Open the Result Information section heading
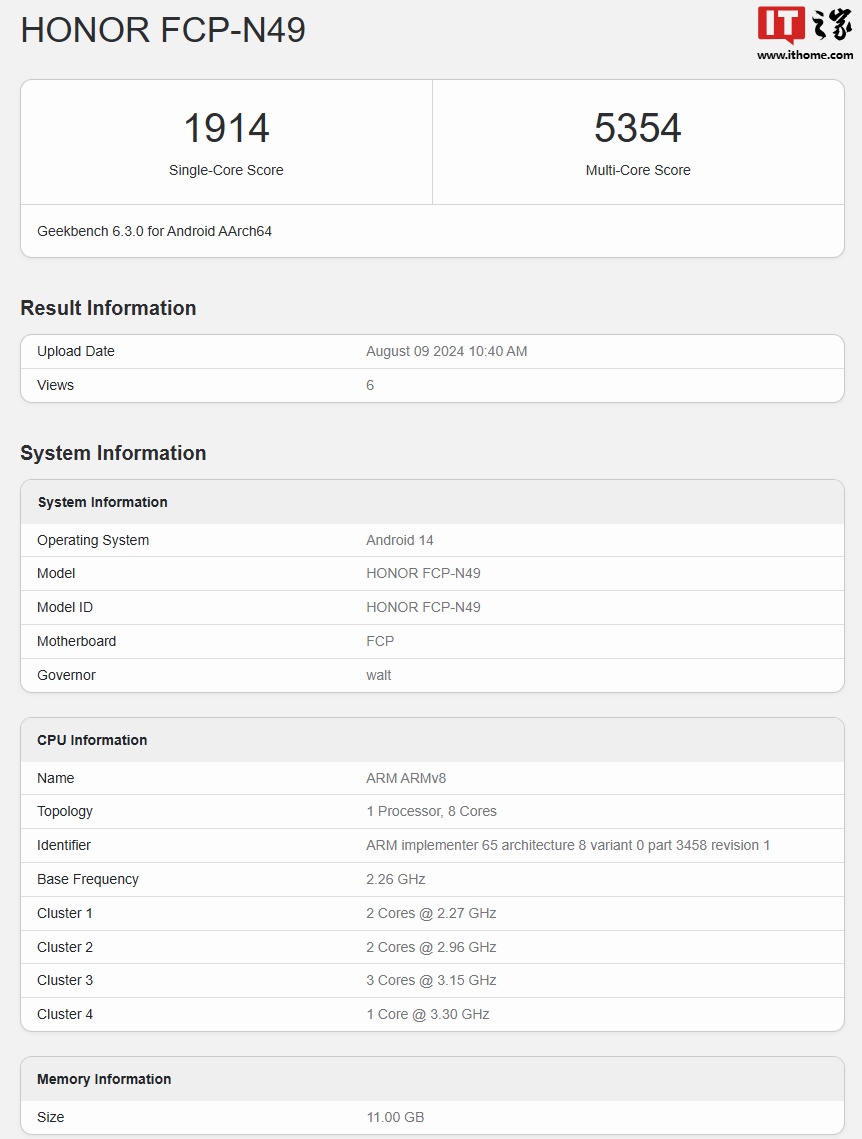The height and width of the screenshot is (1139, 862). coord(108,308)
